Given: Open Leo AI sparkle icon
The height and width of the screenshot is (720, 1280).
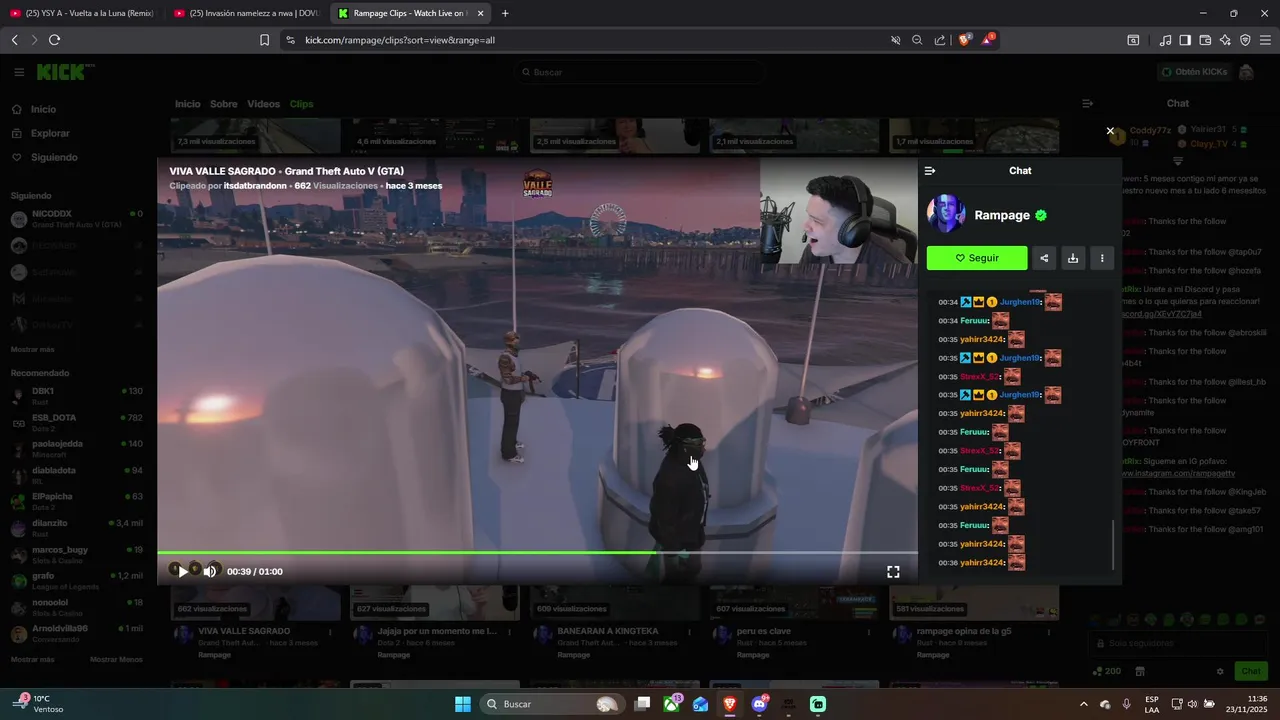Looking at the screenshot, I should click(x=1225, y=40).
